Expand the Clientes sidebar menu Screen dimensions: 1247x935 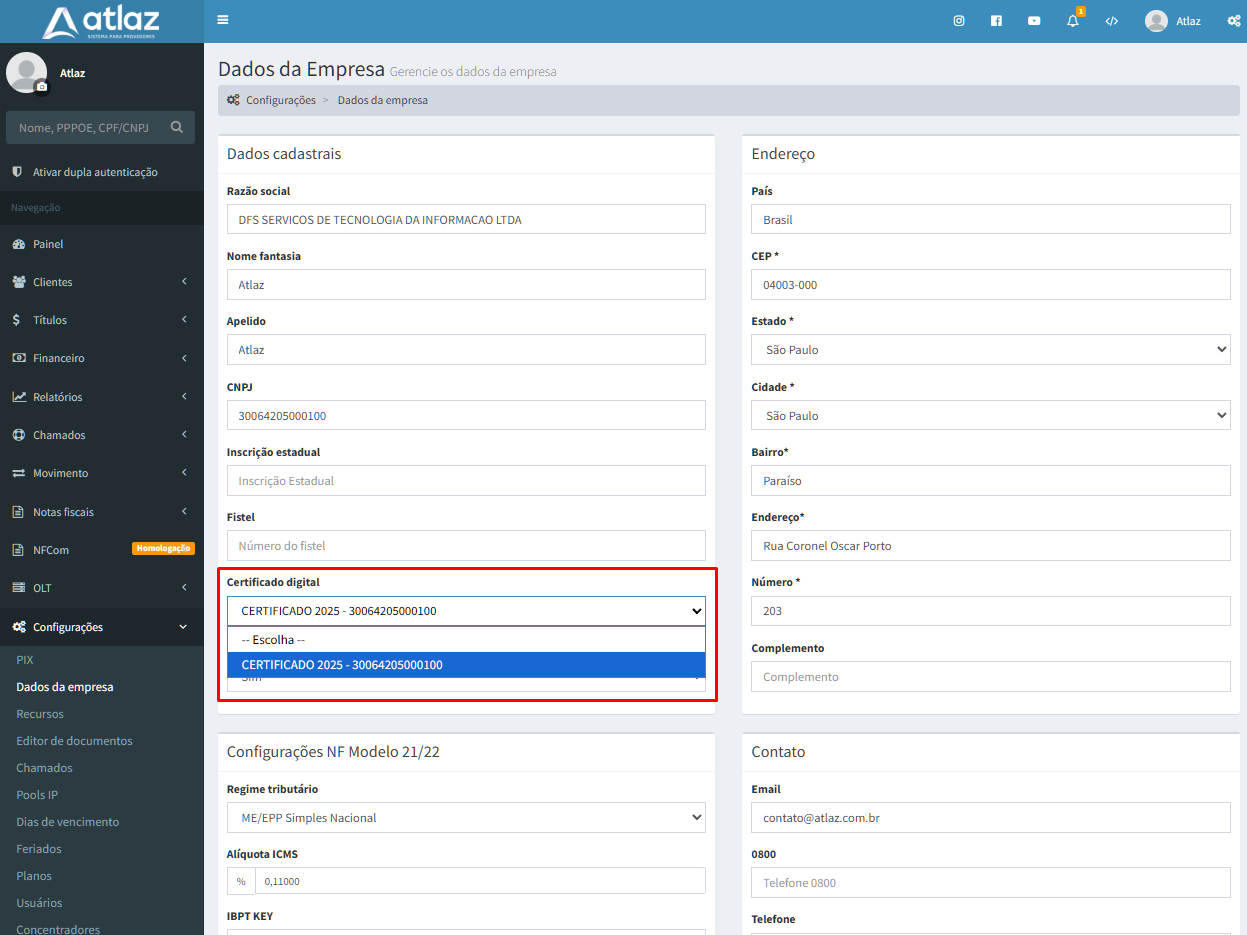coord(101,282)
